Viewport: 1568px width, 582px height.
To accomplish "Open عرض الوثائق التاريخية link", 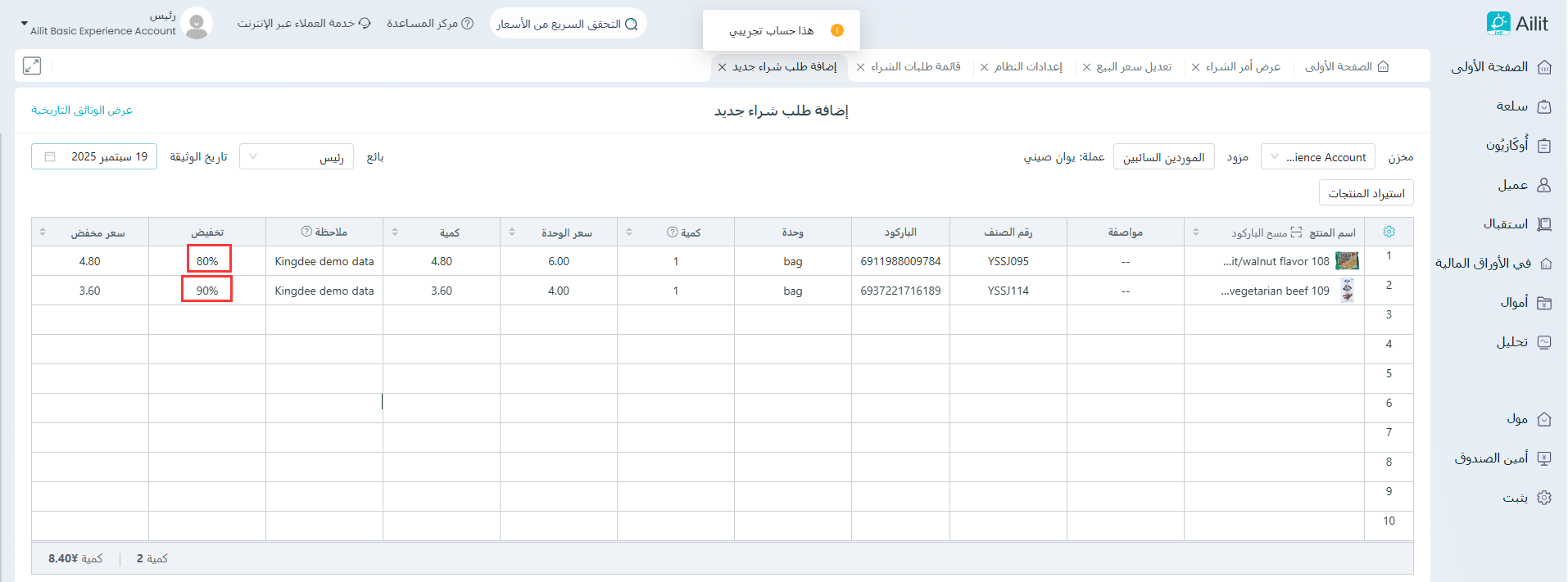I will click(82, 111).
